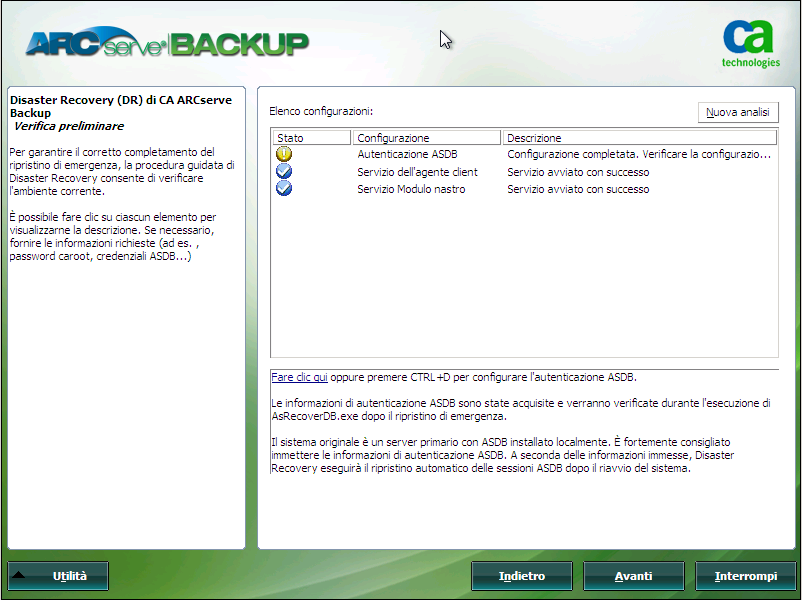This screenshot has width=802, height=600.
Task: Click the checkmark icon for Servizio dell'agente client
Action: click(x=284, y=171)
